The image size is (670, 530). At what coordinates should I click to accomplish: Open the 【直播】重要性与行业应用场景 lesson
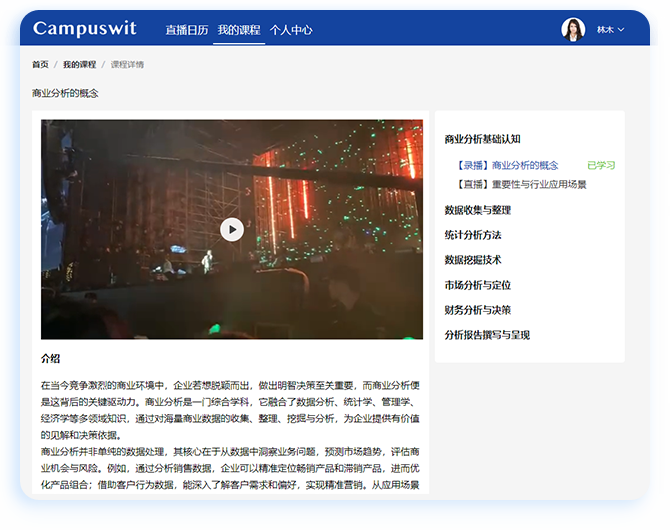[x=519, y=184]
